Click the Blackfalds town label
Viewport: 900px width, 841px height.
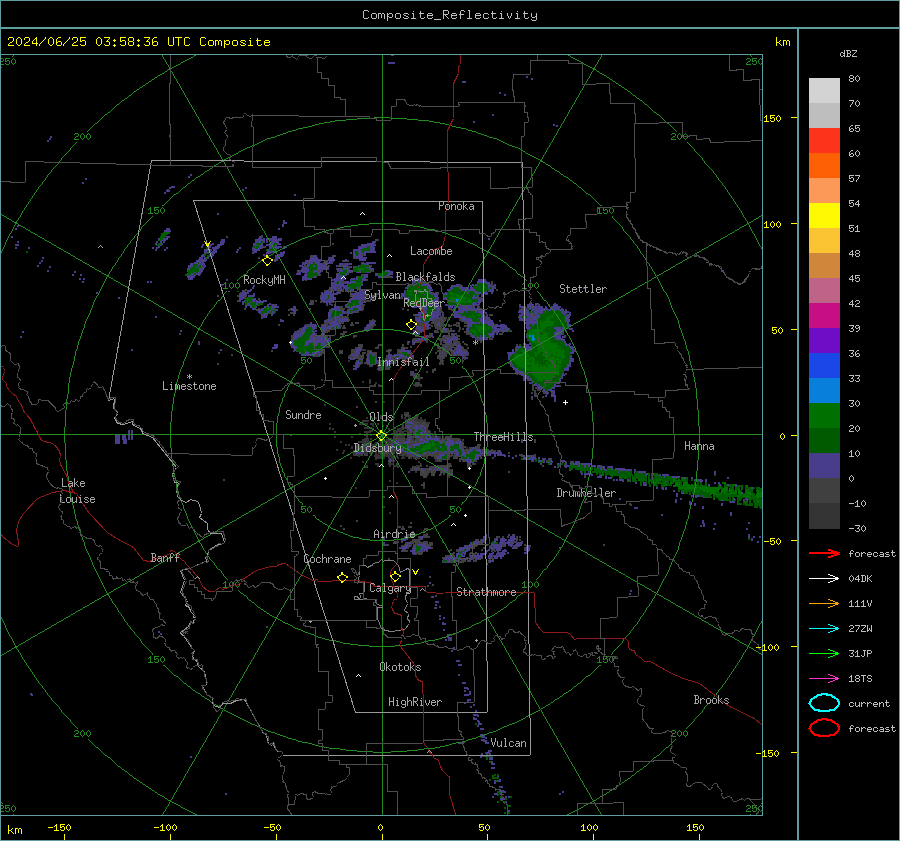click(425, 277)
